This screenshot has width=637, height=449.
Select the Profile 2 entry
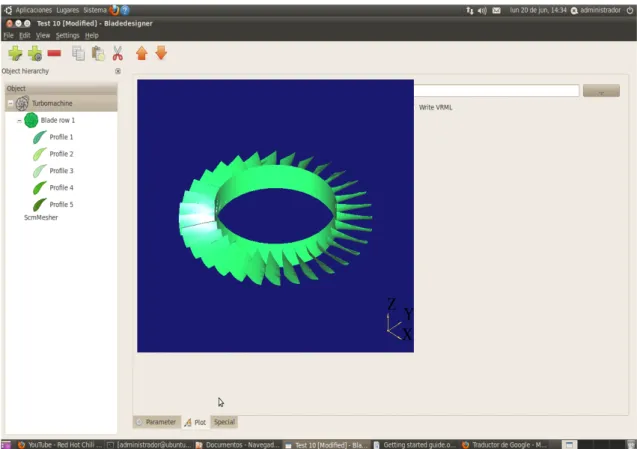61,154
